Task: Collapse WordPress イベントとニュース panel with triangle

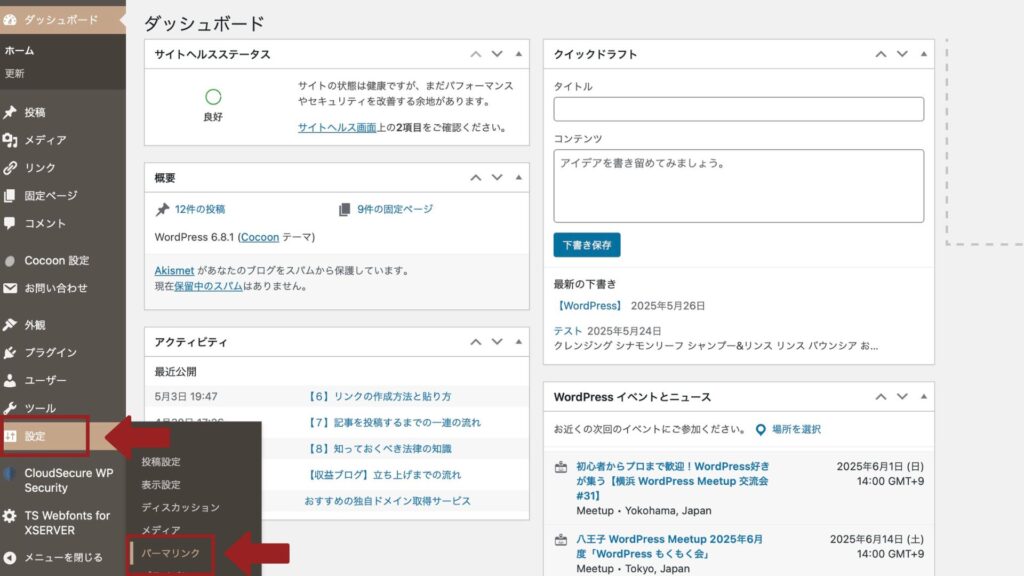Action: point(923,397)
